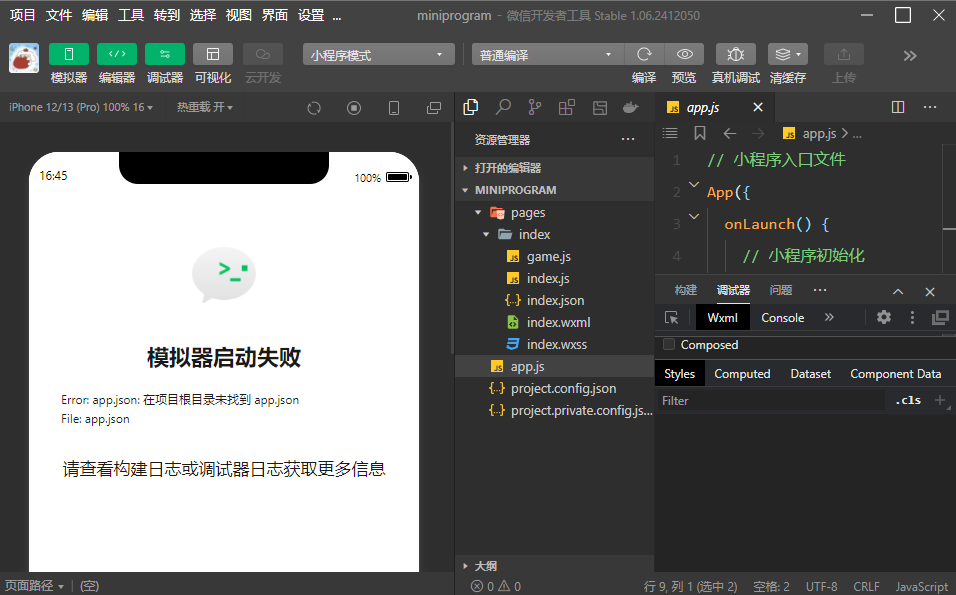Click the editor bookmark icon
Image resolution: width=956 pixels, height=595 pixels.
700,133
